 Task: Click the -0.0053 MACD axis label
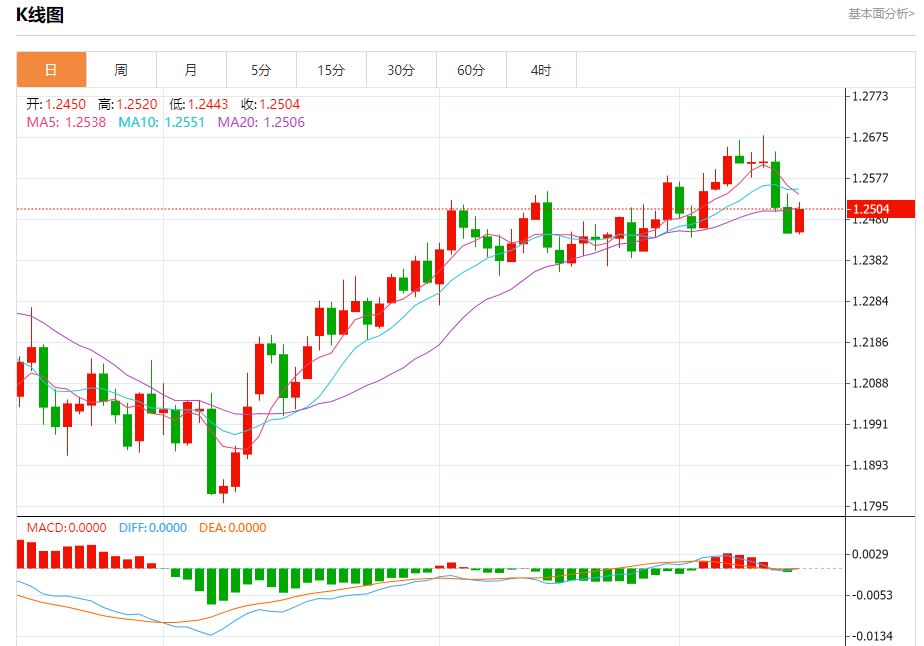pos(872,595)
